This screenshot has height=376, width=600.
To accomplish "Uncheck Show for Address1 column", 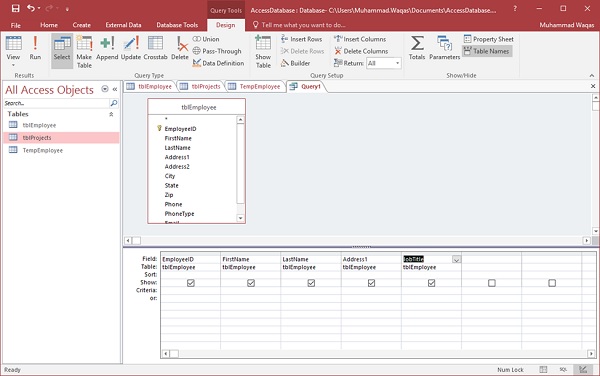I will [x=371, y=283].
